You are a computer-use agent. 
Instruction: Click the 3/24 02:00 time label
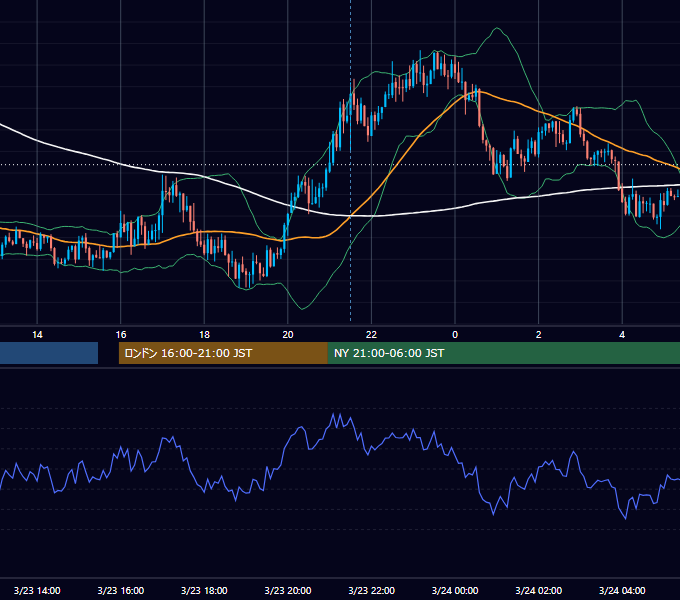539,590
